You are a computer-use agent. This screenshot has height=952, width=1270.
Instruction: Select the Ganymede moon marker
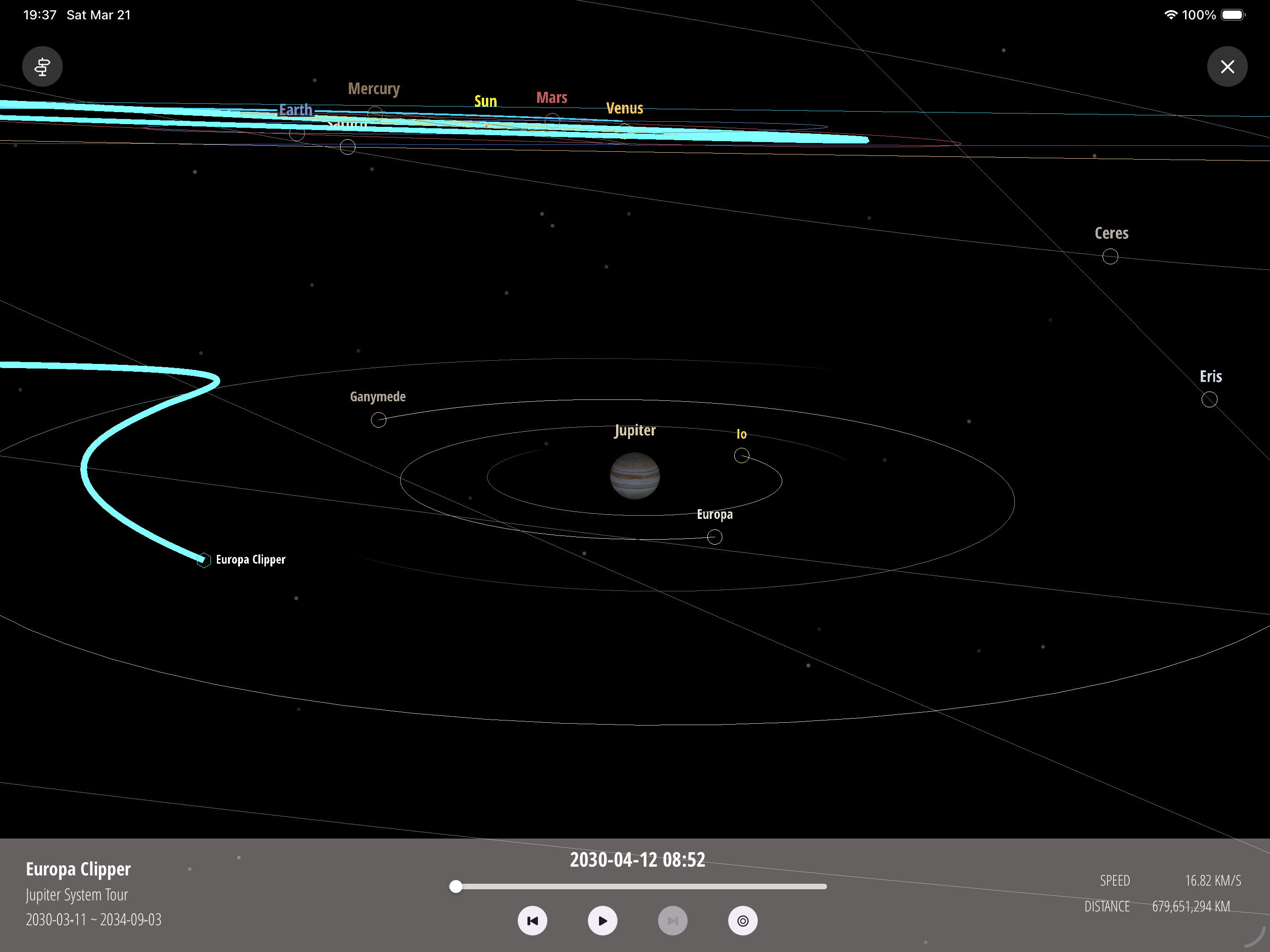[x=378, y=419]
